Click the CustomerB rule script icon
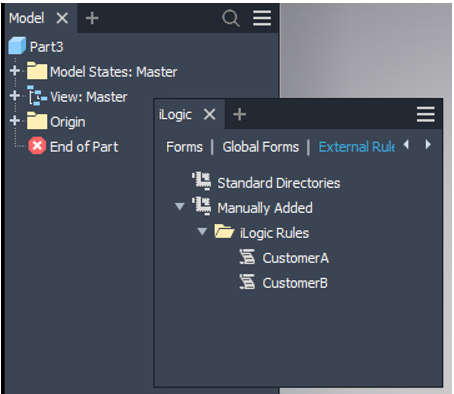Screen dimensions: 454x394 [x=247, y=282]
